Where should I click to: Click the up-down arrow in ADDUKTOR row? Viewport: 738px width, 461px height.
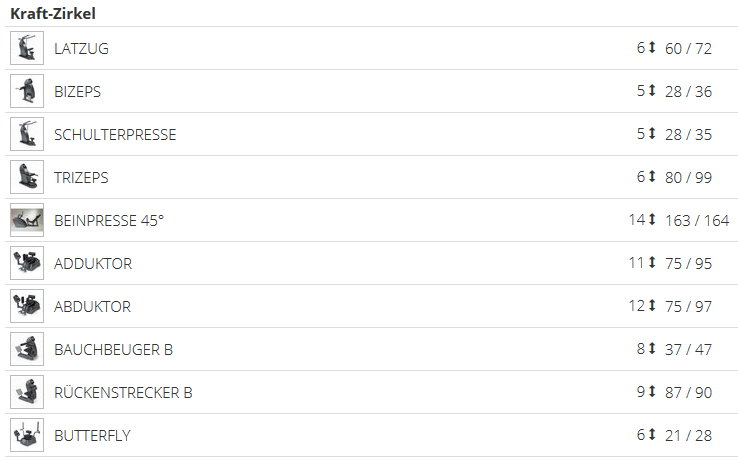click(652, 263)
